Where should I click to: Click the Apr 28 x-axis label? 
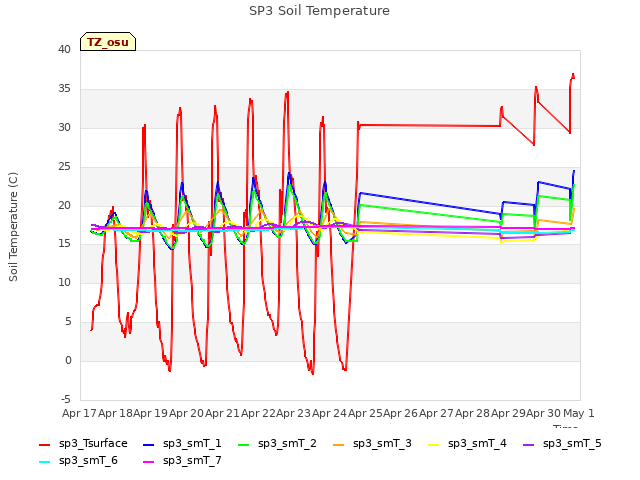472,413
